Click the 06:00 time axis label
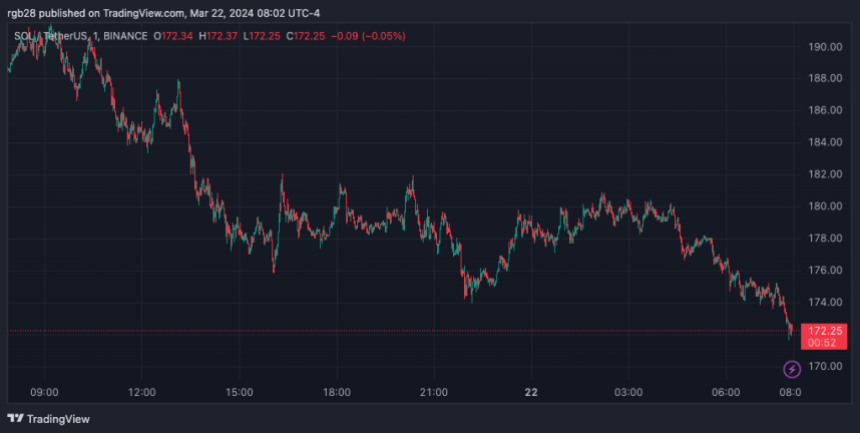The height and width of the screenshot is (433, 860). click(726, 391)
